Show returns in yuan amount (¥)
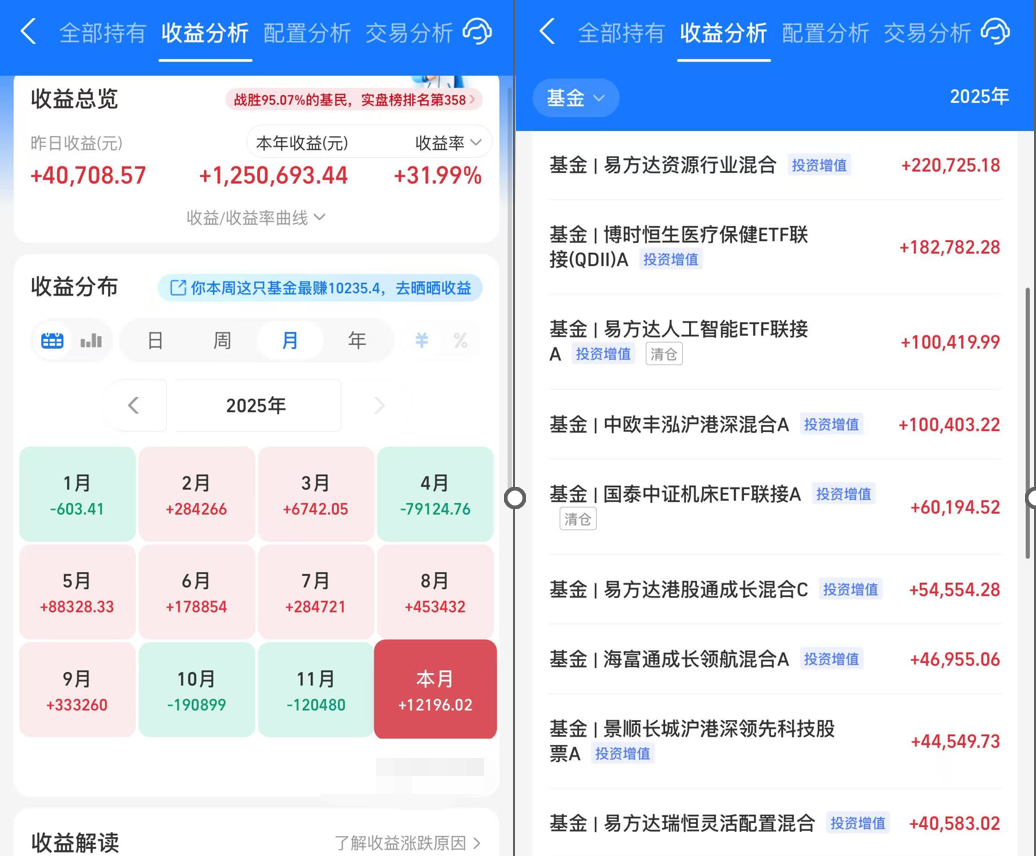The height and width of the screenshot is (856, 1036). coord(422,341)
